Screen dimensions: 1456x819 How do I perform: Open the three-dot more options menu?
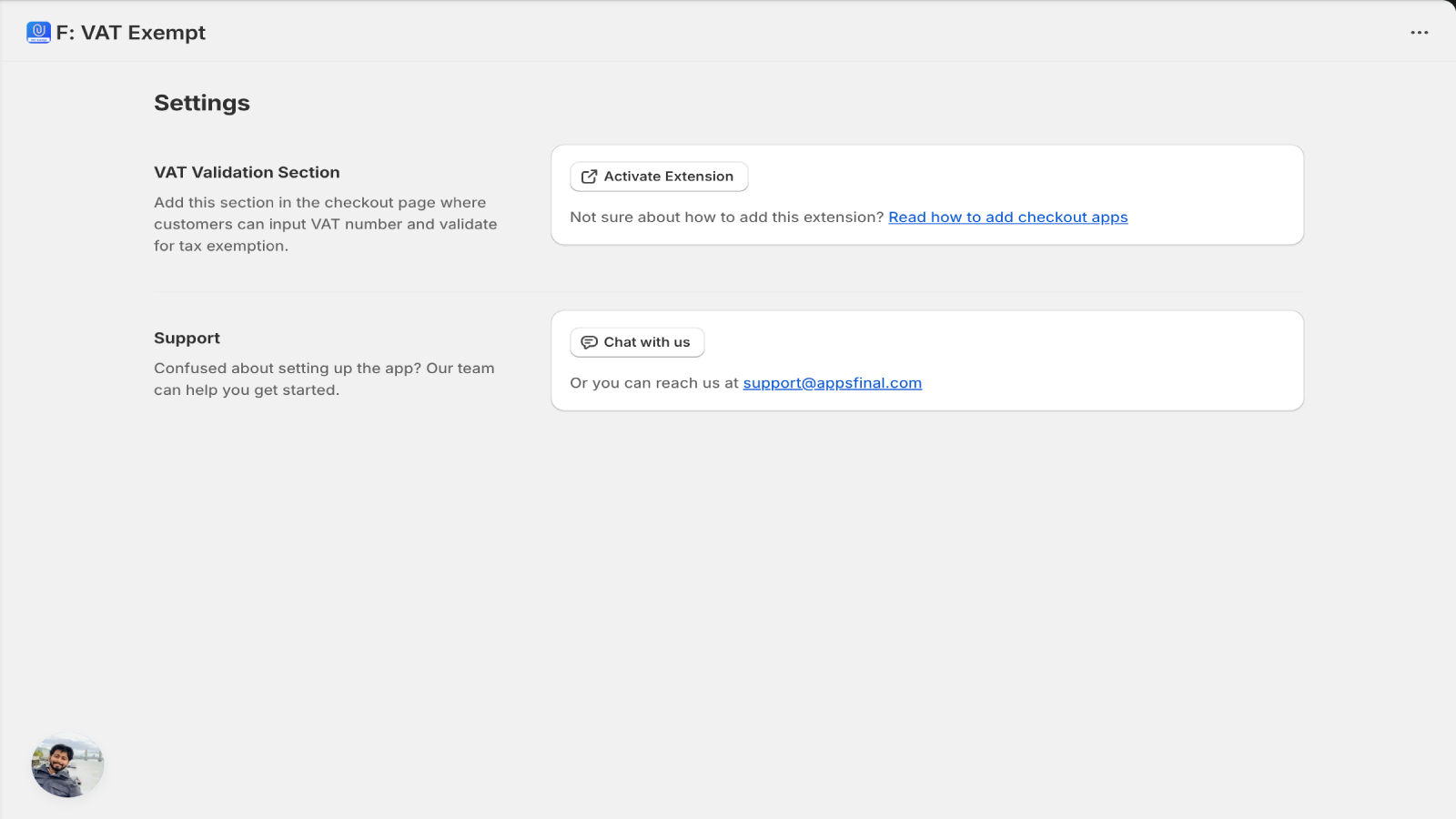pyautogui.click(x=1419, y=33)
